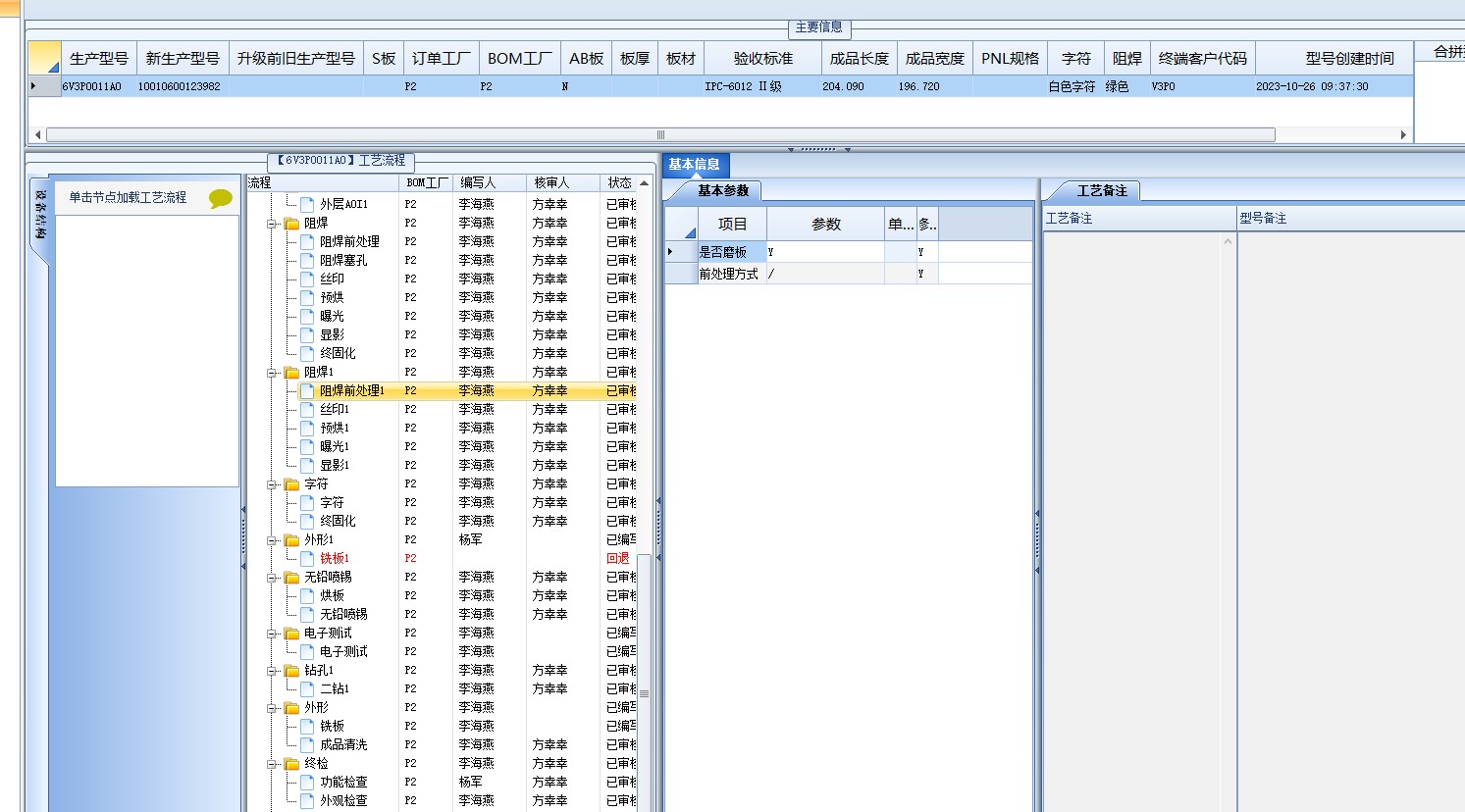1465x812 pixels.
Task: Click the 单击节点加载工艺流程 text
Action: 128,197
